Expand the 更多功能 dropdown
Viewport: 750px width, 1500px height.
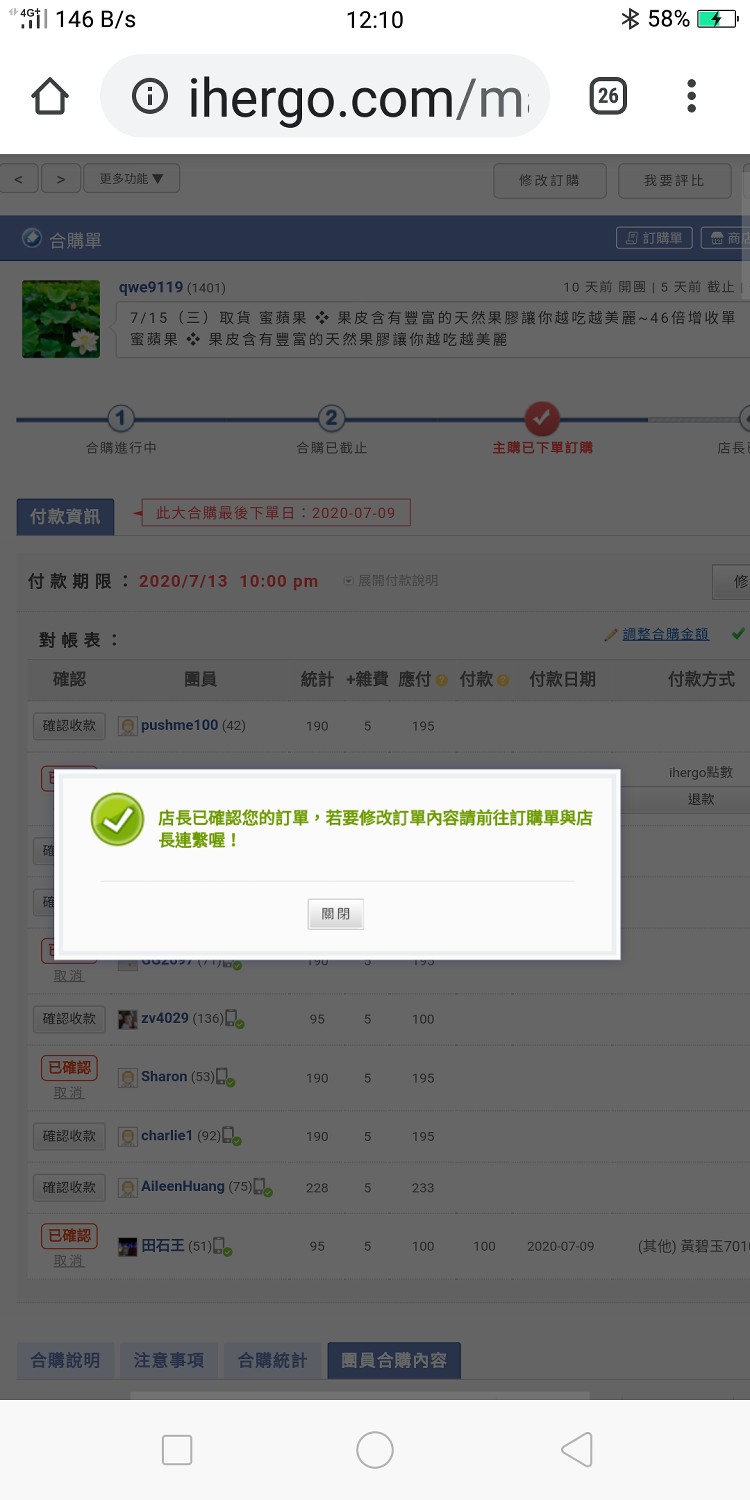(131, 179)
